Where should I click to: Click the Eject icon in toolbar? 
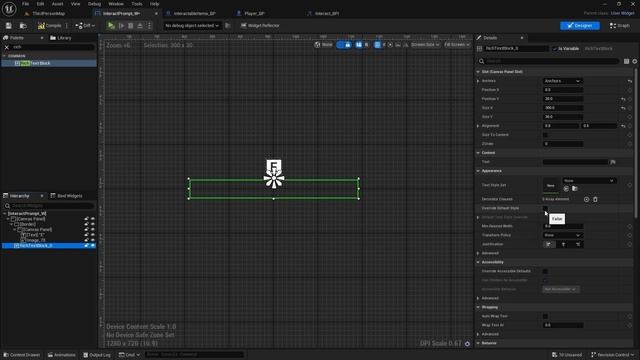tap(140, 26)
